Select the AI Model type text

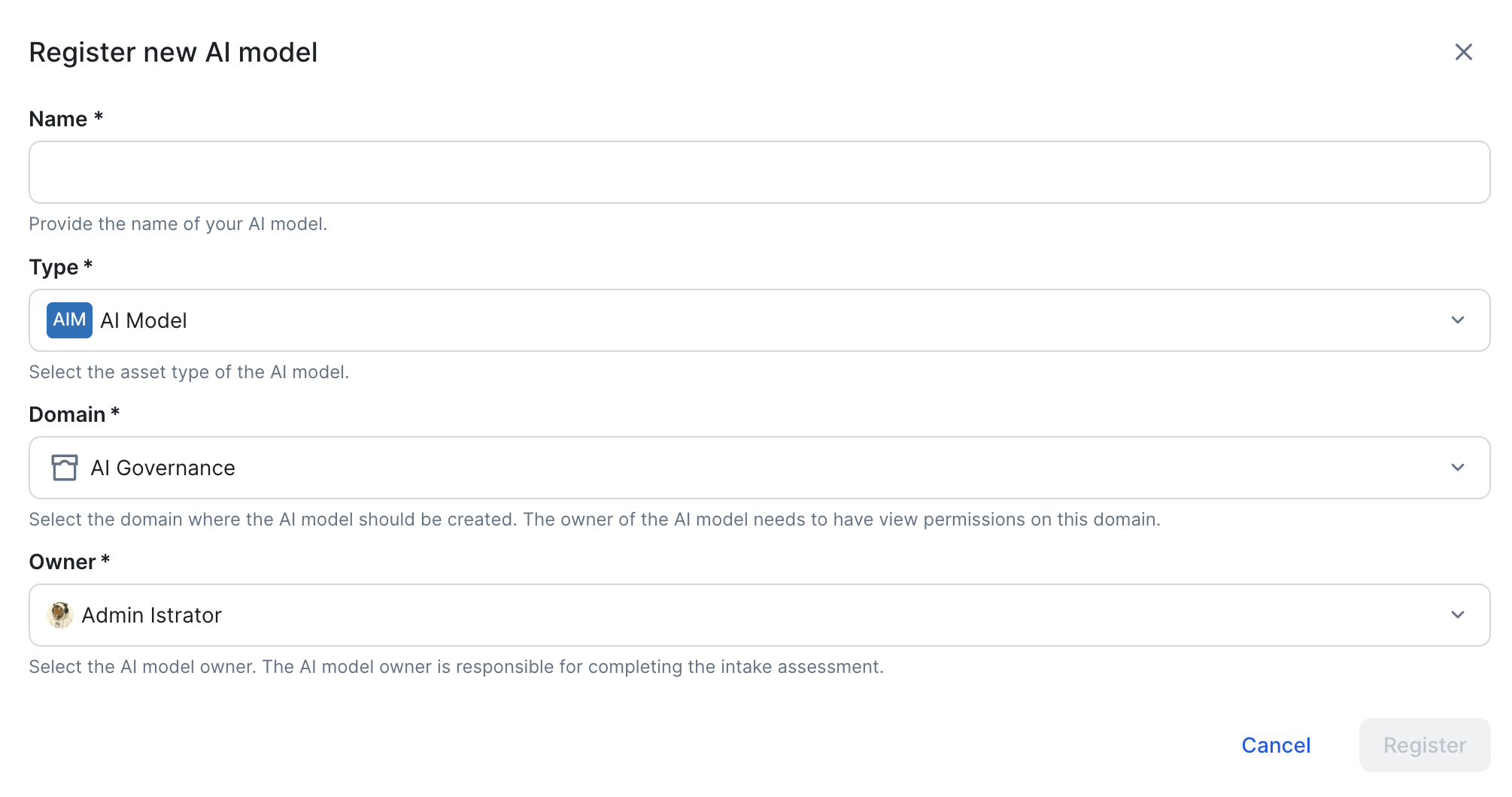[144, 320]
